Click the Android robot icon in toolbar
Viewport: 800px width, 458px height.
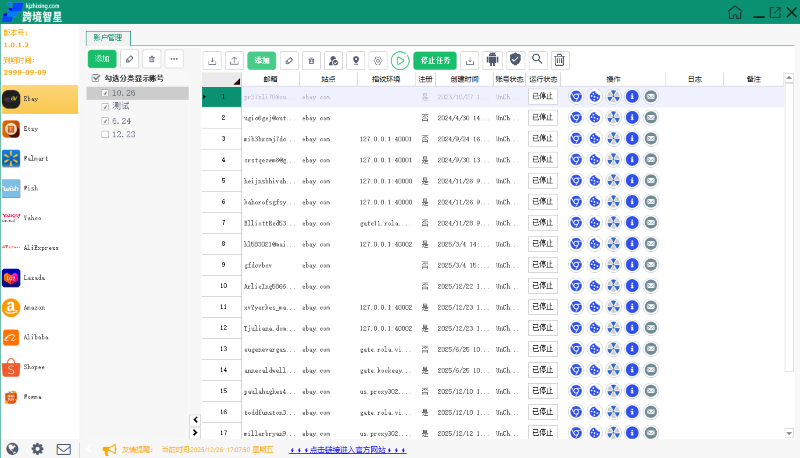(x=491, y=60)
